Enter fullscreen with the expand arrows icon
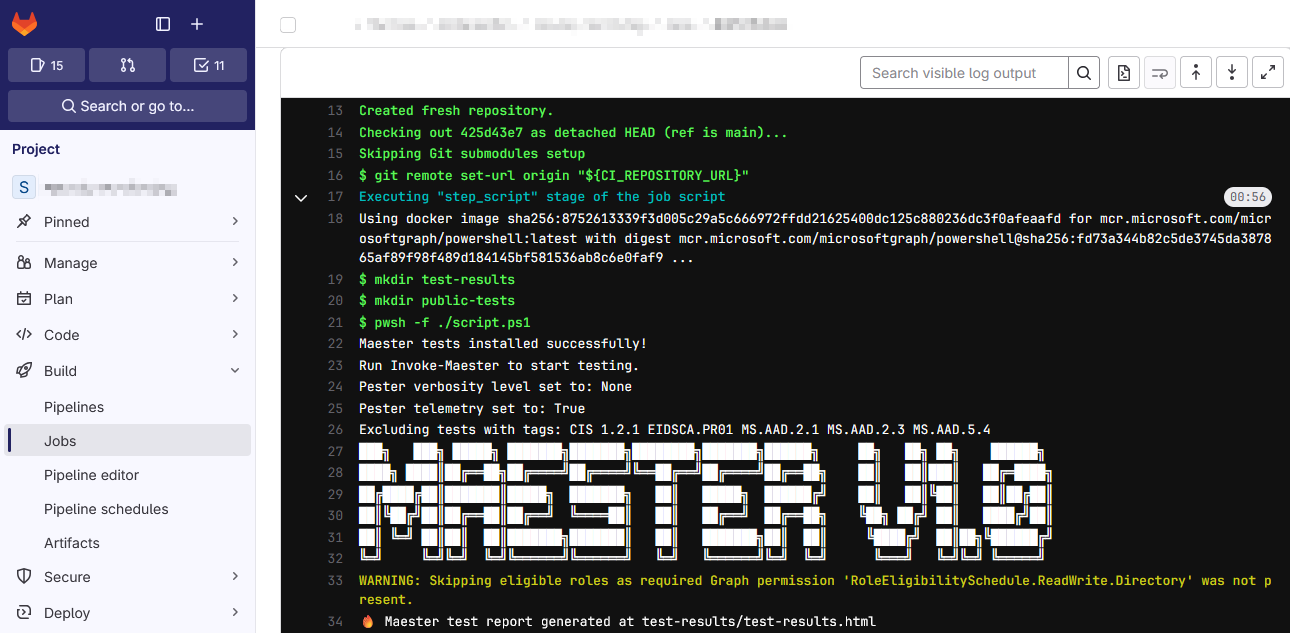The height and width of the screenshot is (633, 1290). click(x=1268, y=72)
